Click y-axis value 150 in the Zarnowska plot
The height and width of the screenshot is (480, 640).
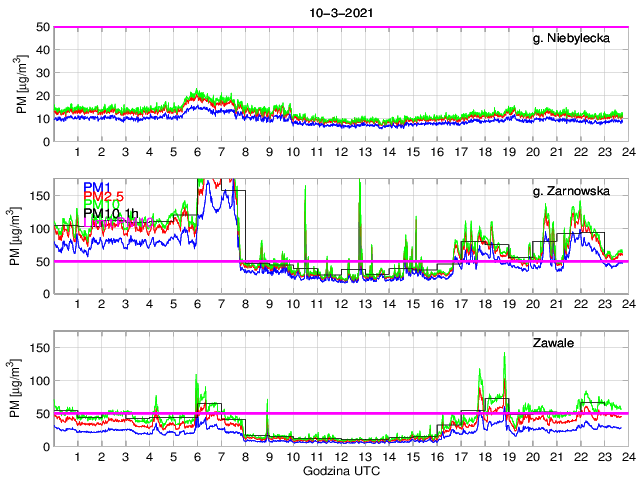(x=40, y=196)
